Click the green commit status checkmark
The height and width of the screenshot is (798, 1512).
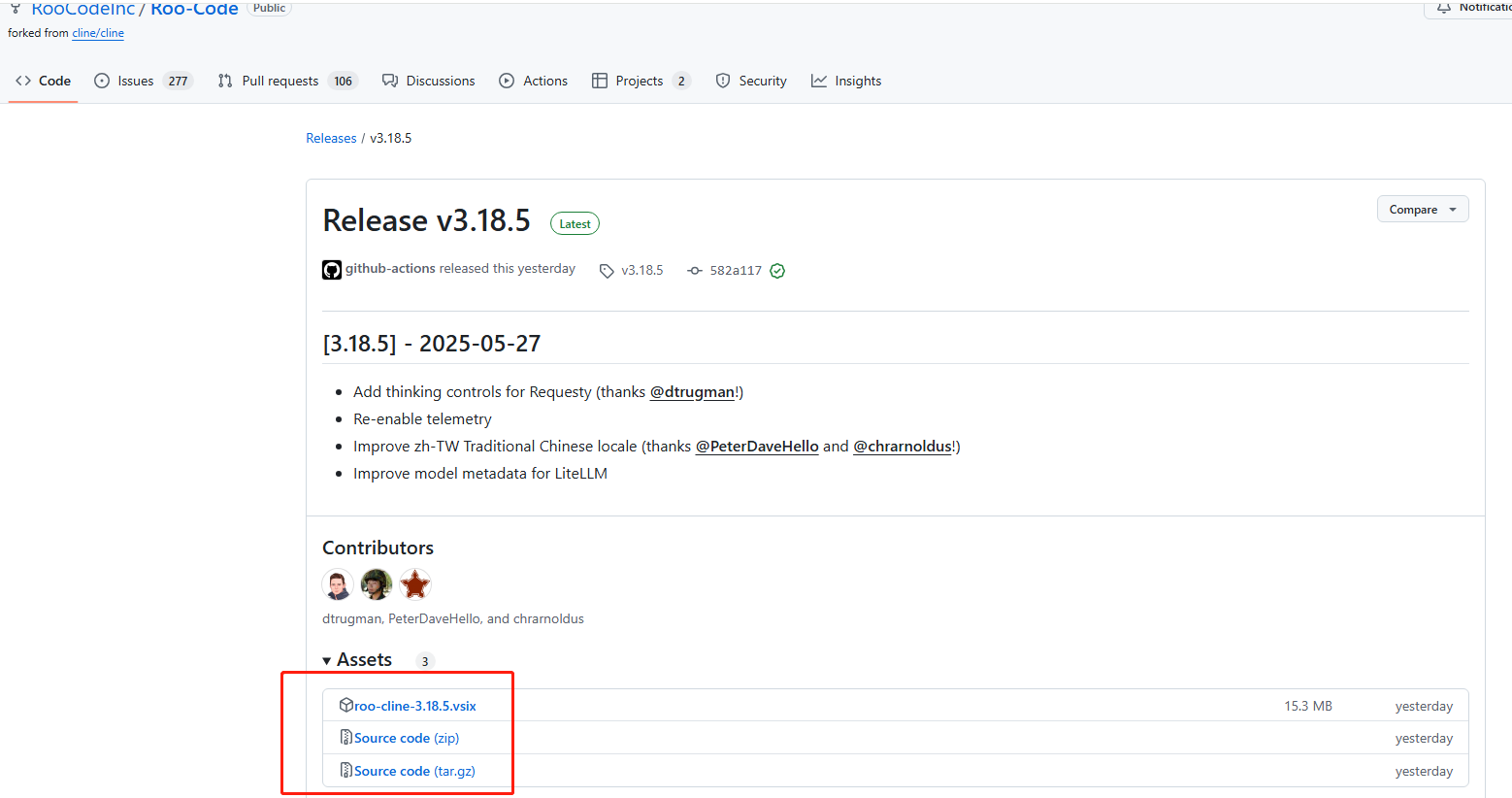click(x=777, y=271)
